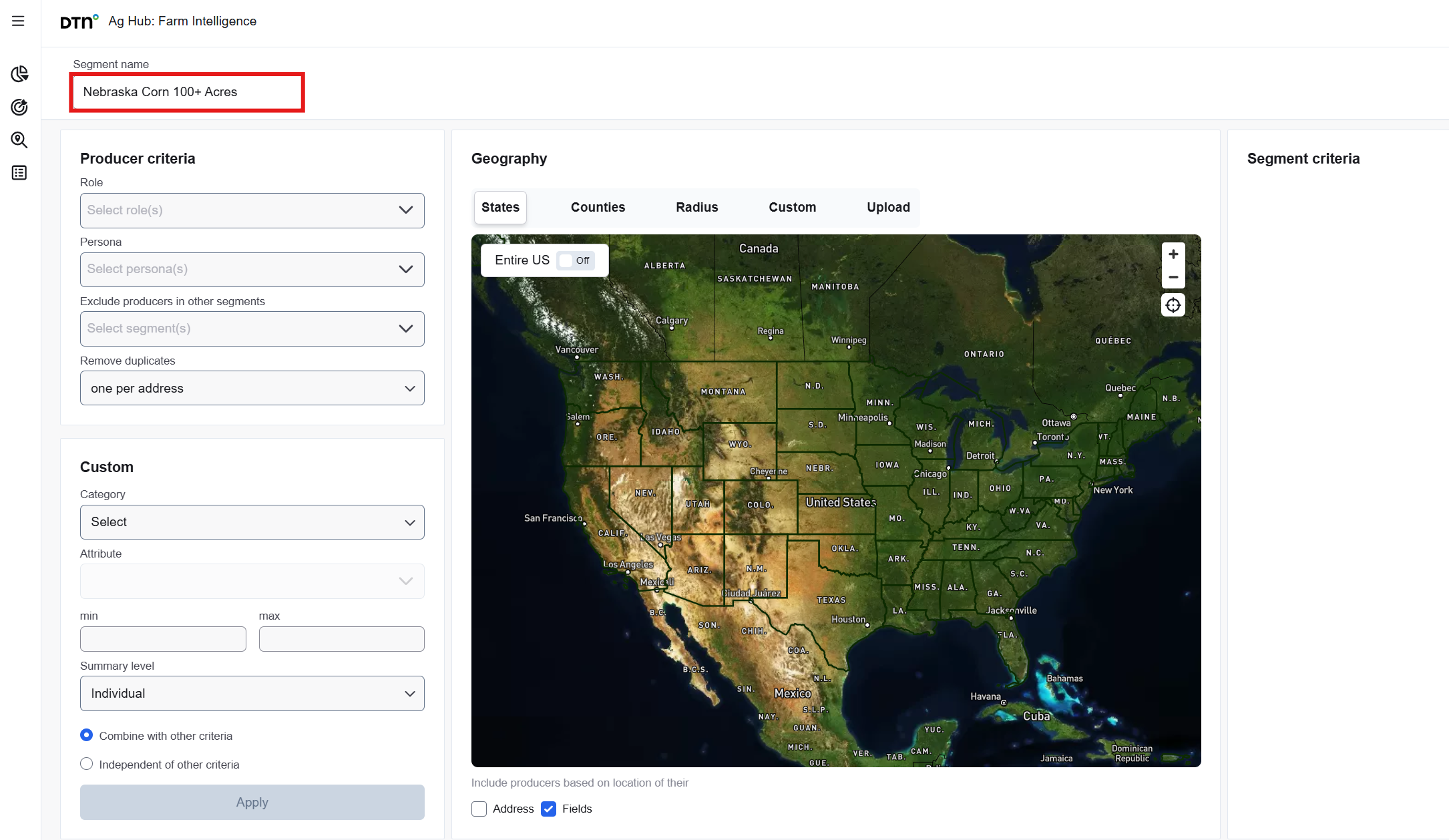Uncheck the Fields checkbox

pyautogui.click(x=548, y=809)
